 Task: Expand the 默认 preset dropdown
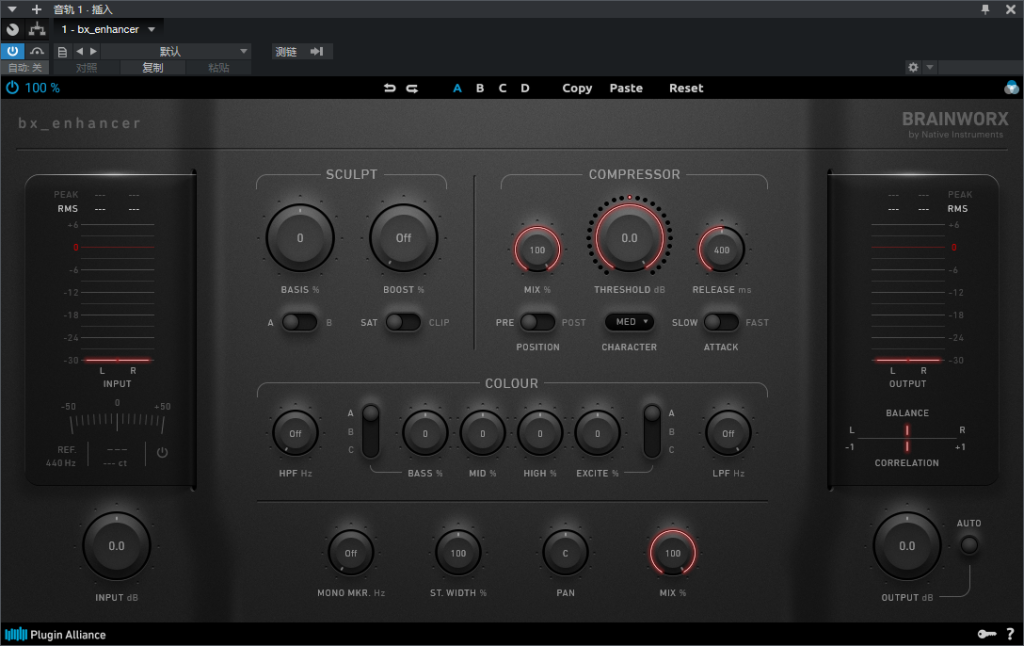[x=176, y=52]
